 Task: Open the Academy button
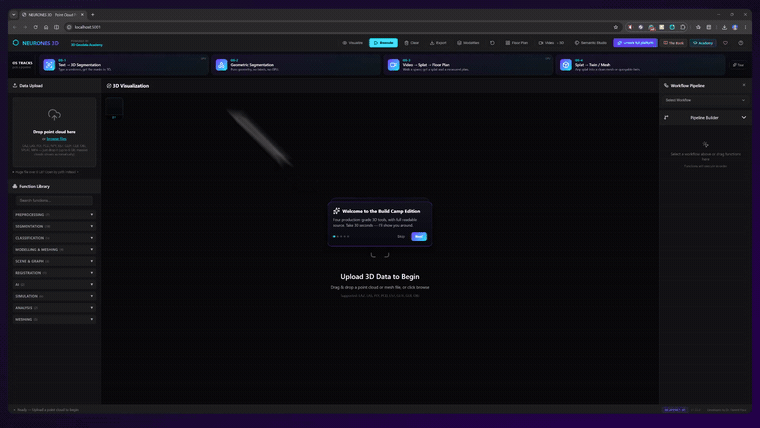click(x=703, y=43)
